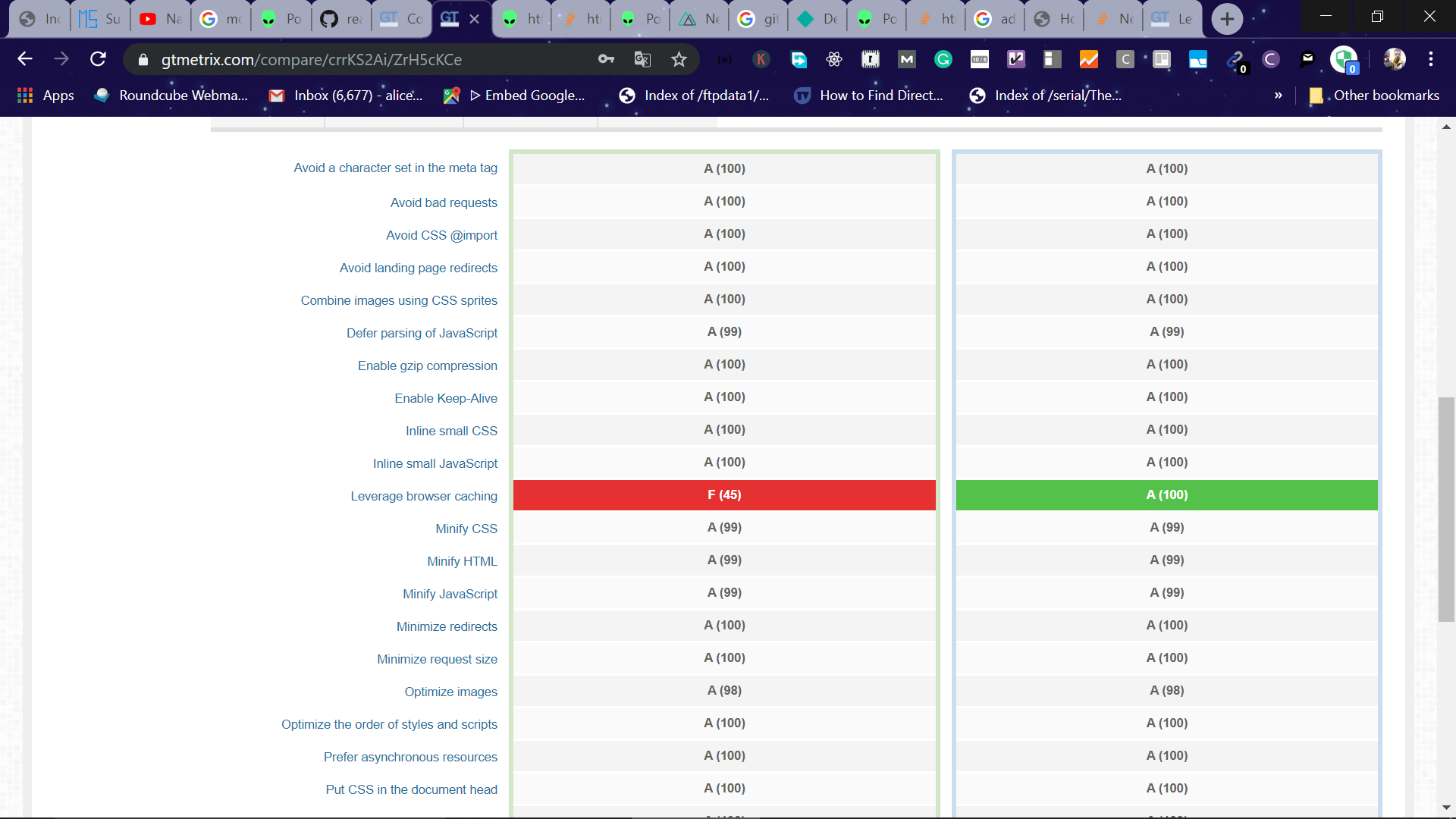Image resolution: width=1456 pixels, height=819 pixels.
Task: Click the Enable gzip compression link
Action: click(x=427, y=366)
